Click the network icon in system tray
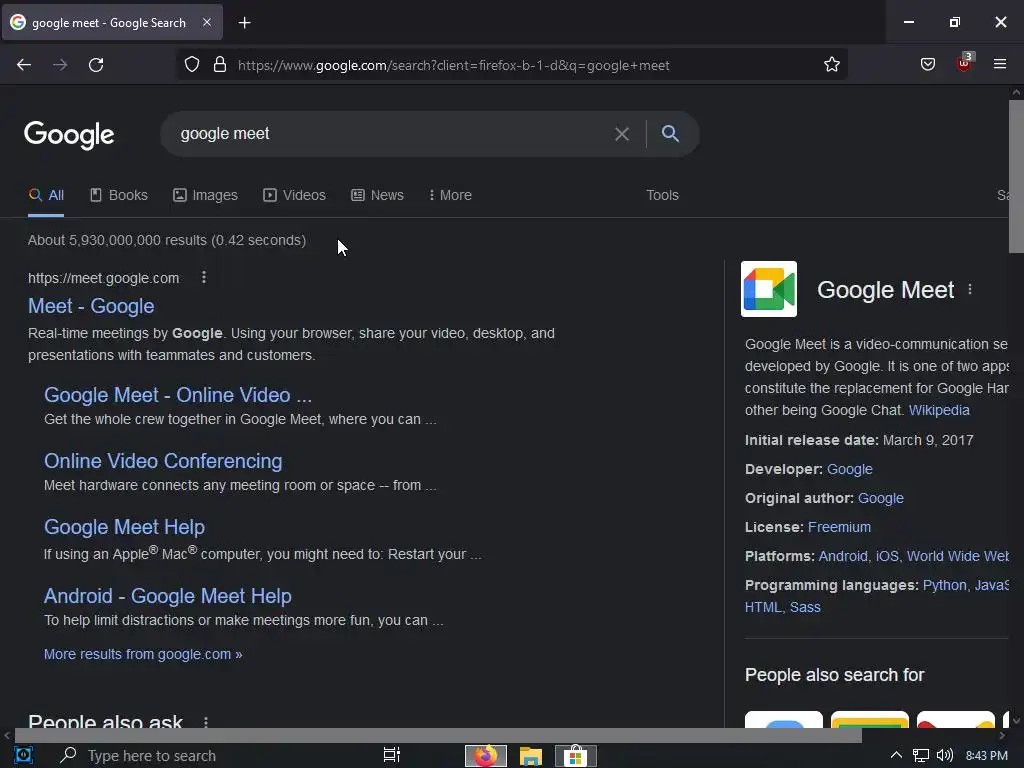Image resolution: width=1024 pixels, height=768 pixels. click(920, 756)
